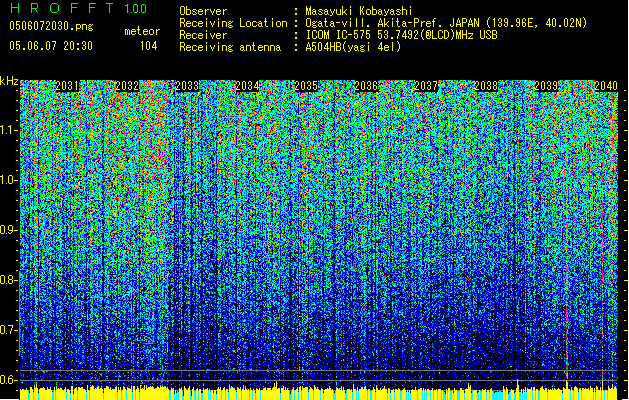Click the 2040 time marker
The height and width of the screenshot is (400, 629).
[x=606, y=86]
